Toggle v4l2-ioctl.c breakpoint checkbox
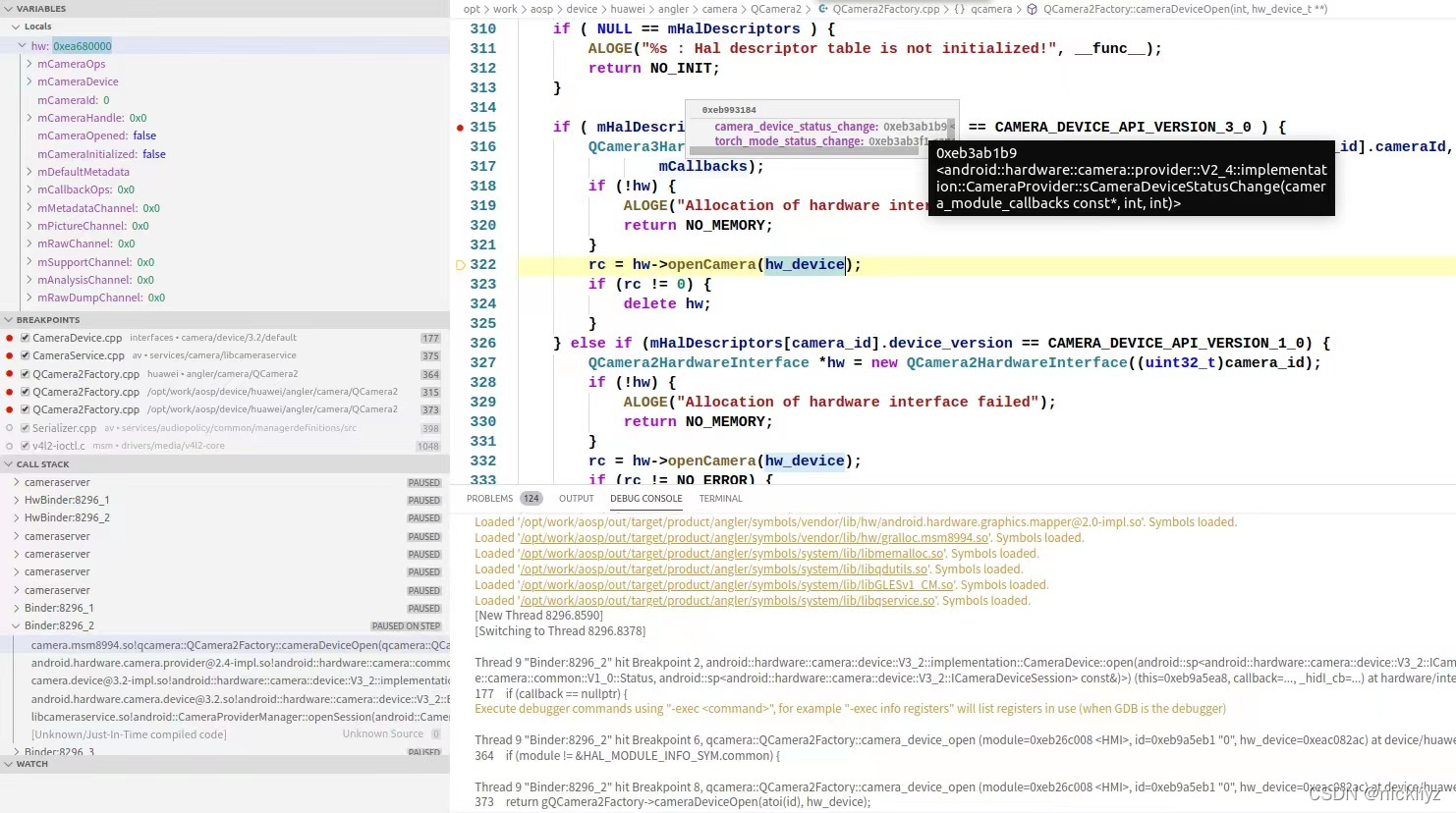1456x813 pixels. pos(25,446)
